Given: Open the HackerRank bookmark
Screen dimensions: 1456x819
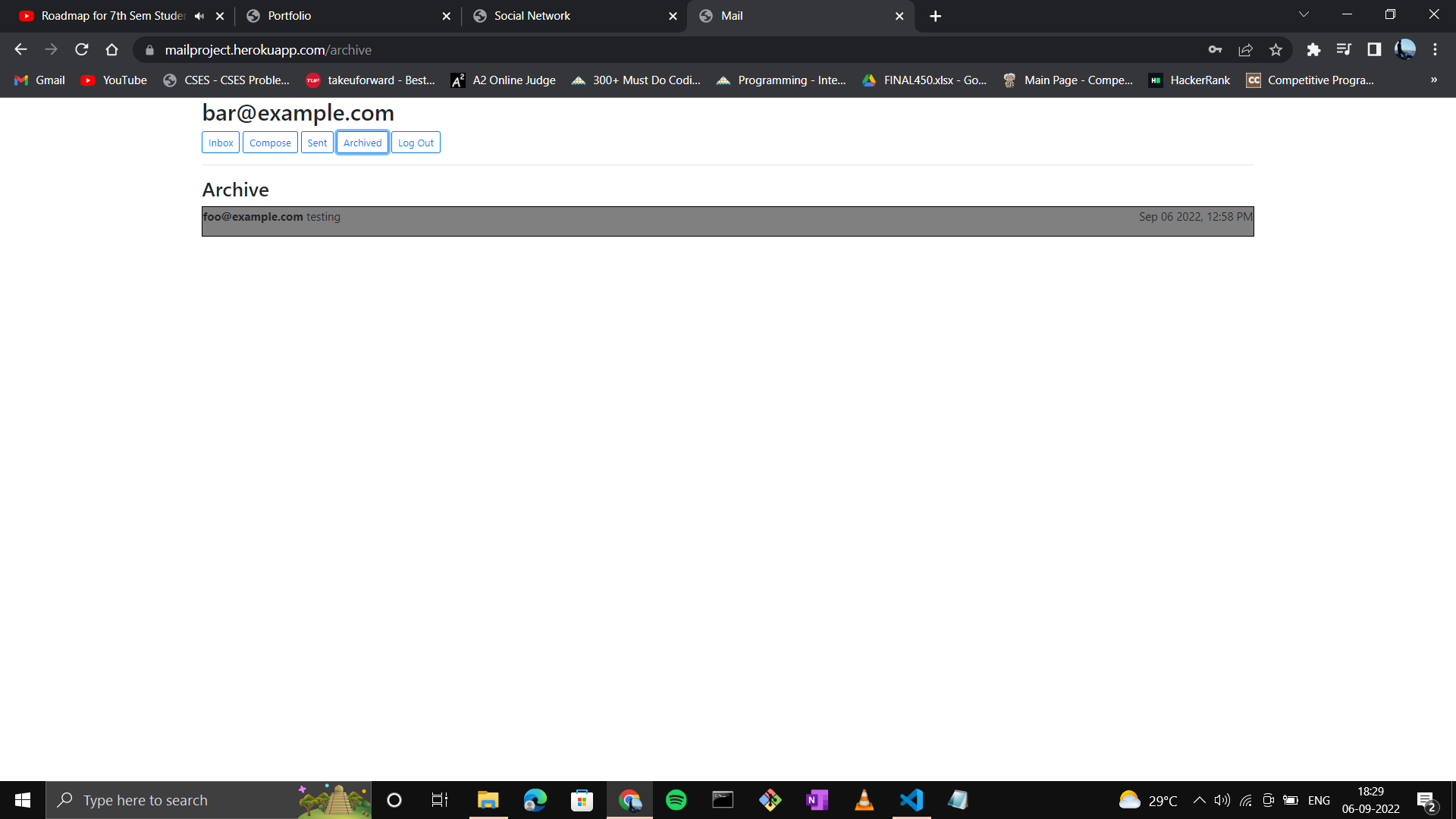Looking at the screenshot, I should pos(1189,80).
